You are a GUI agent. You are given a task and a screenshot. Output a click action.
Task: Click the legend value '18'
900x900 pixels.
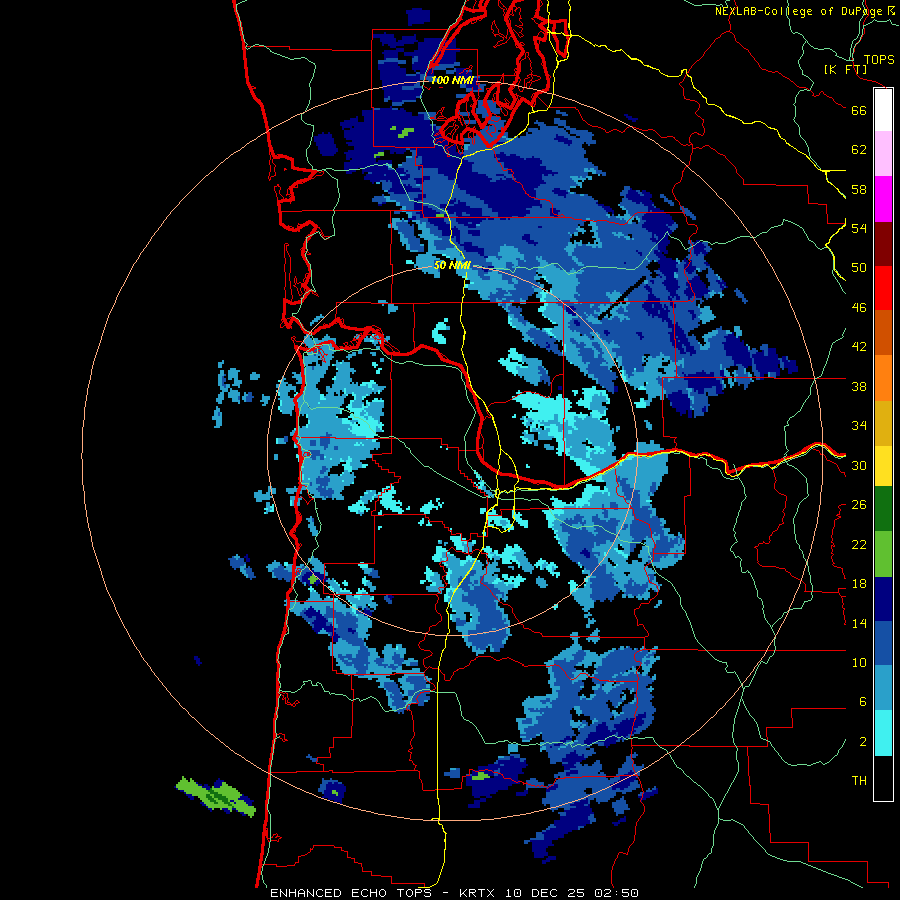tap(859, 584)
